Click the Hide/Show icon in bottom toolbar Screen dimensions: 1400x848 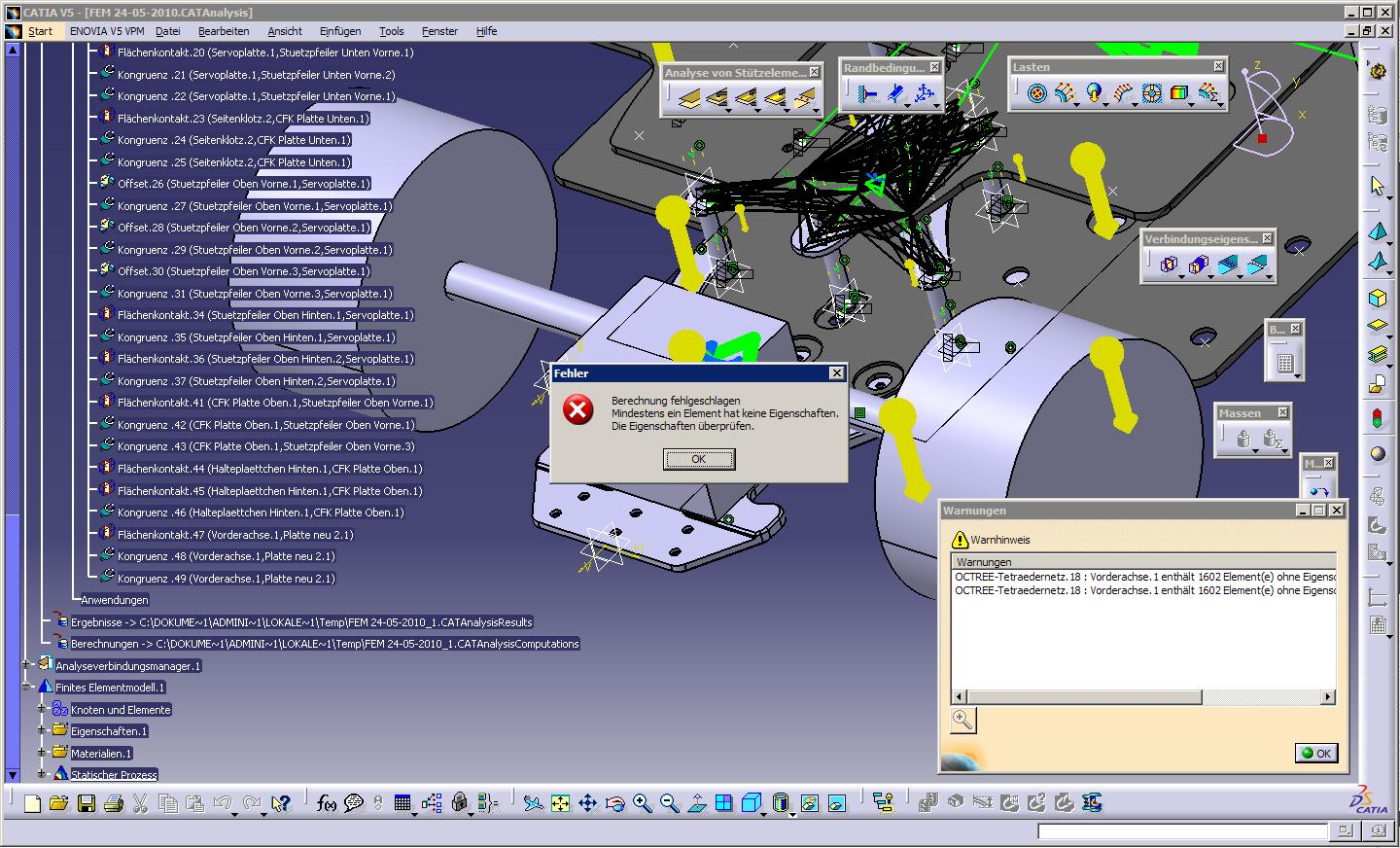tap(810, 803)
